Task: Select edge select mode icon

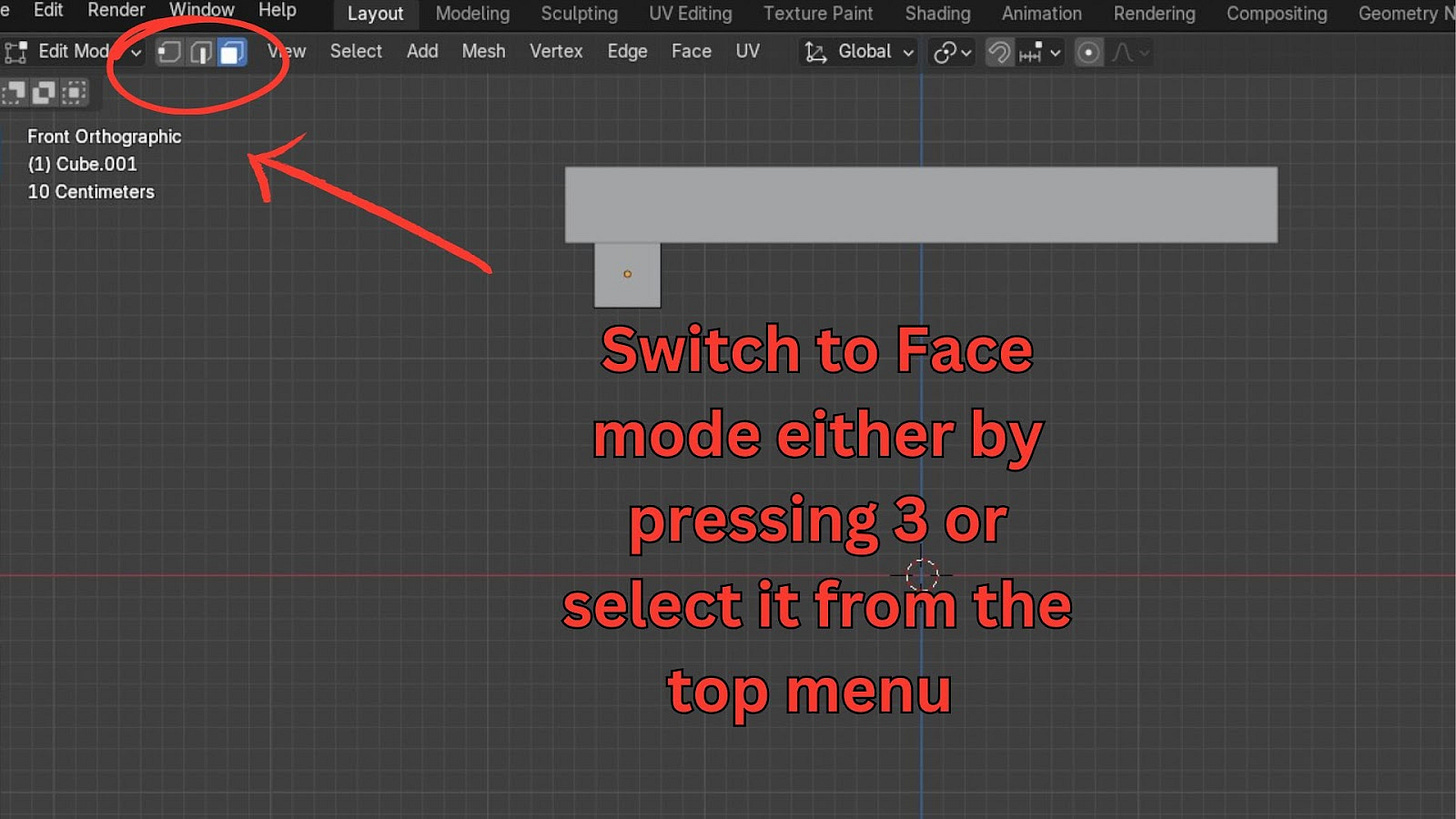Action: (202, 52)
